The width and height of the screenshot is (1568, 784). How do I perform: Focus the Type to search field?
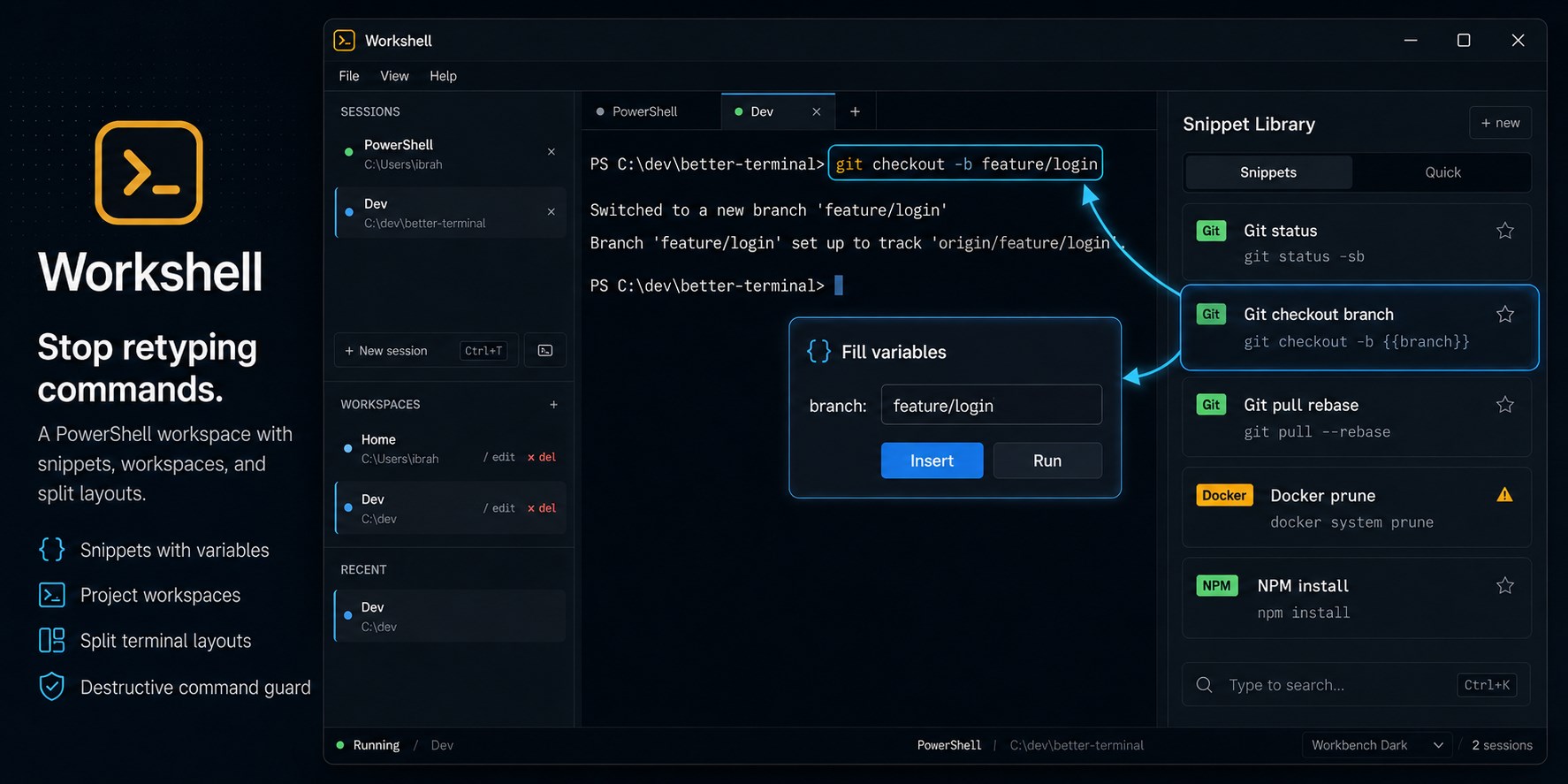click(x=1357, y=685)
